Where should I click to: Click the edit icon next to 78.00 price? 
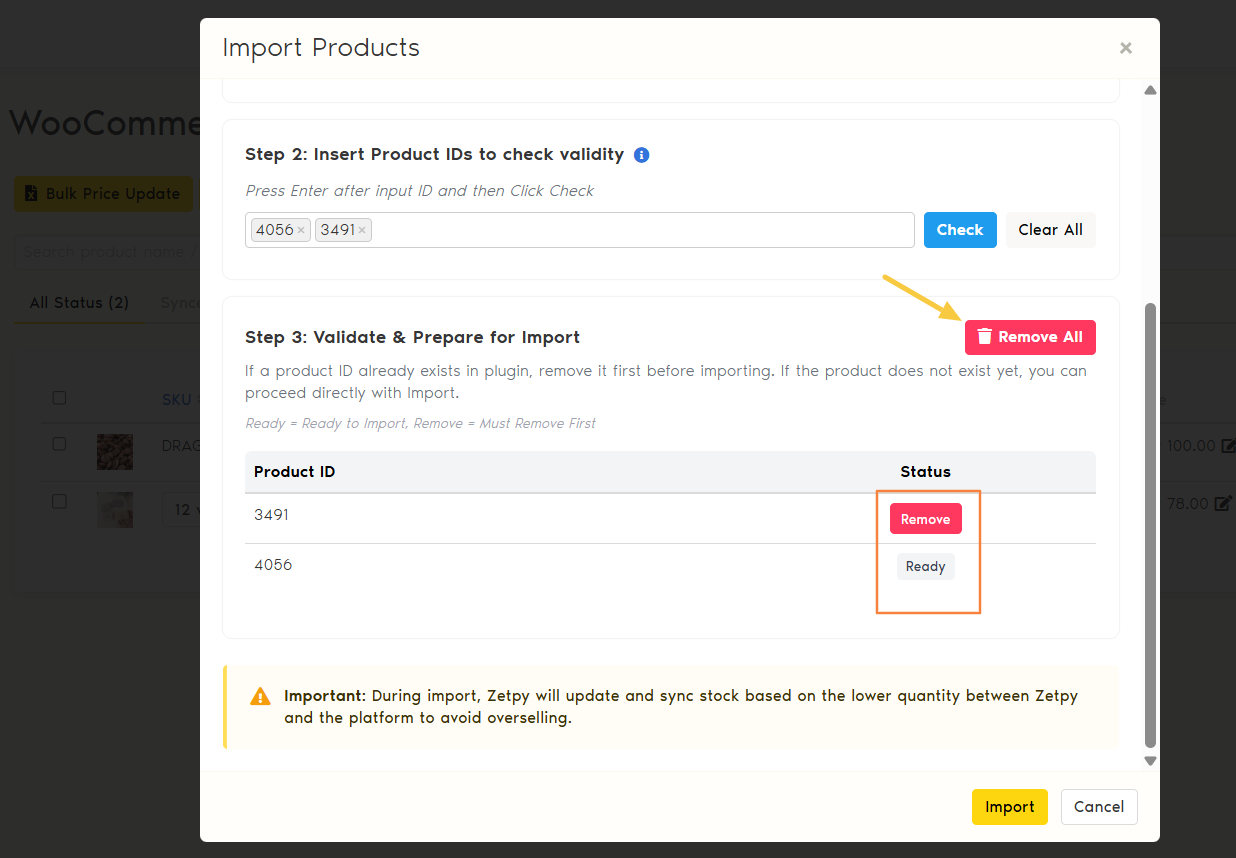[1222, 504]
